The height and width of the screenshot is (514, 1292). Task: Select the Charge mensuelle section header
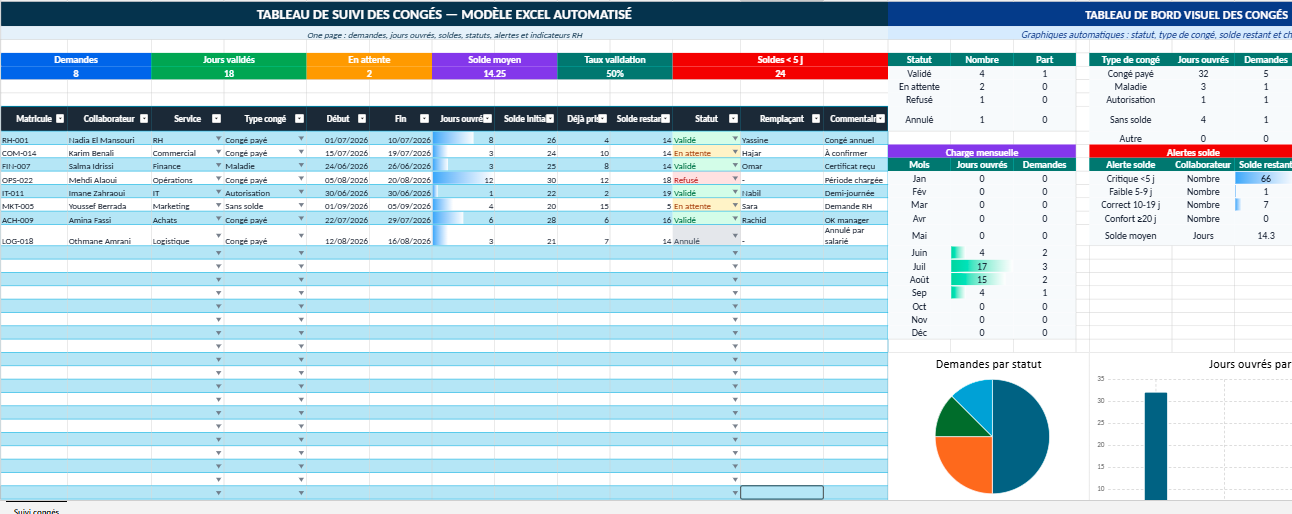pos(982,151)
